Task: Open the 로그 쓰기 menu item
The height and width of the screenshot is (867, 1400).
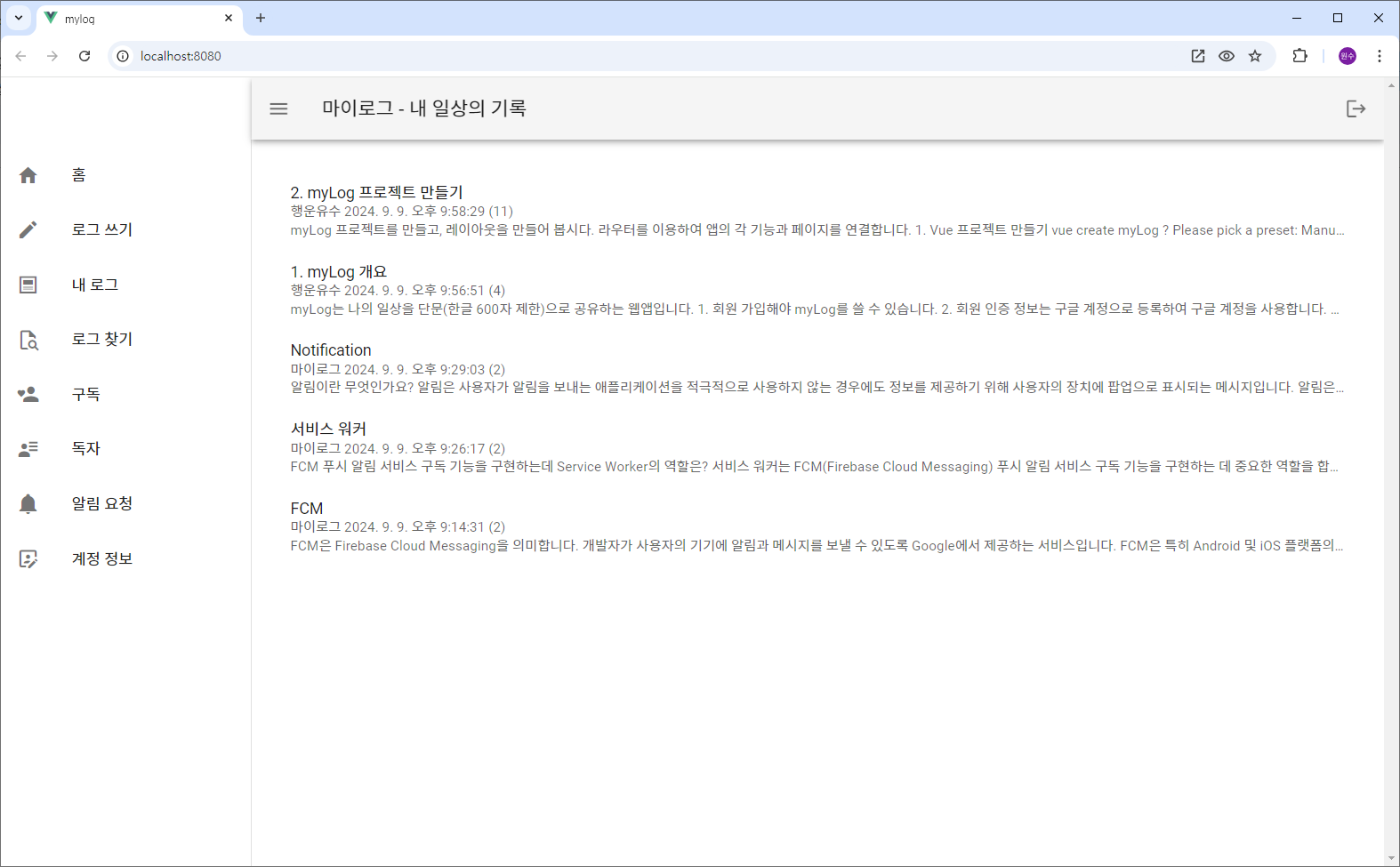Action: 125,230
